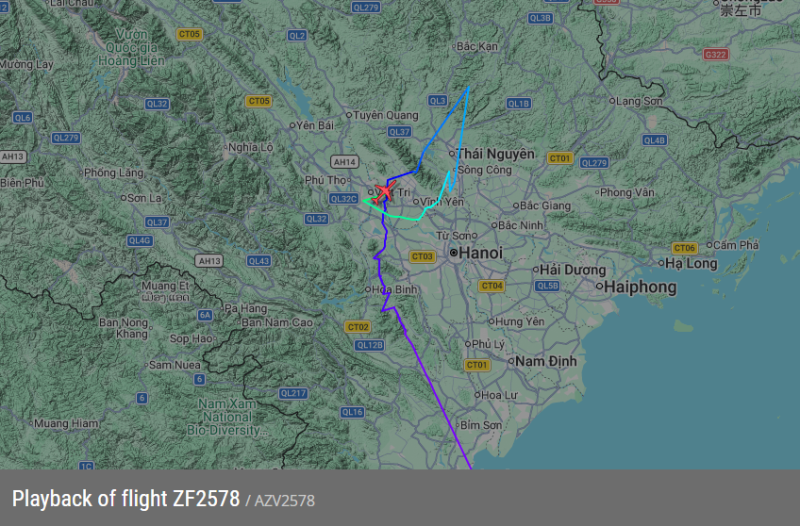Click the flight track's northern tip
The image size is (800, 526).
pos(468,88)
